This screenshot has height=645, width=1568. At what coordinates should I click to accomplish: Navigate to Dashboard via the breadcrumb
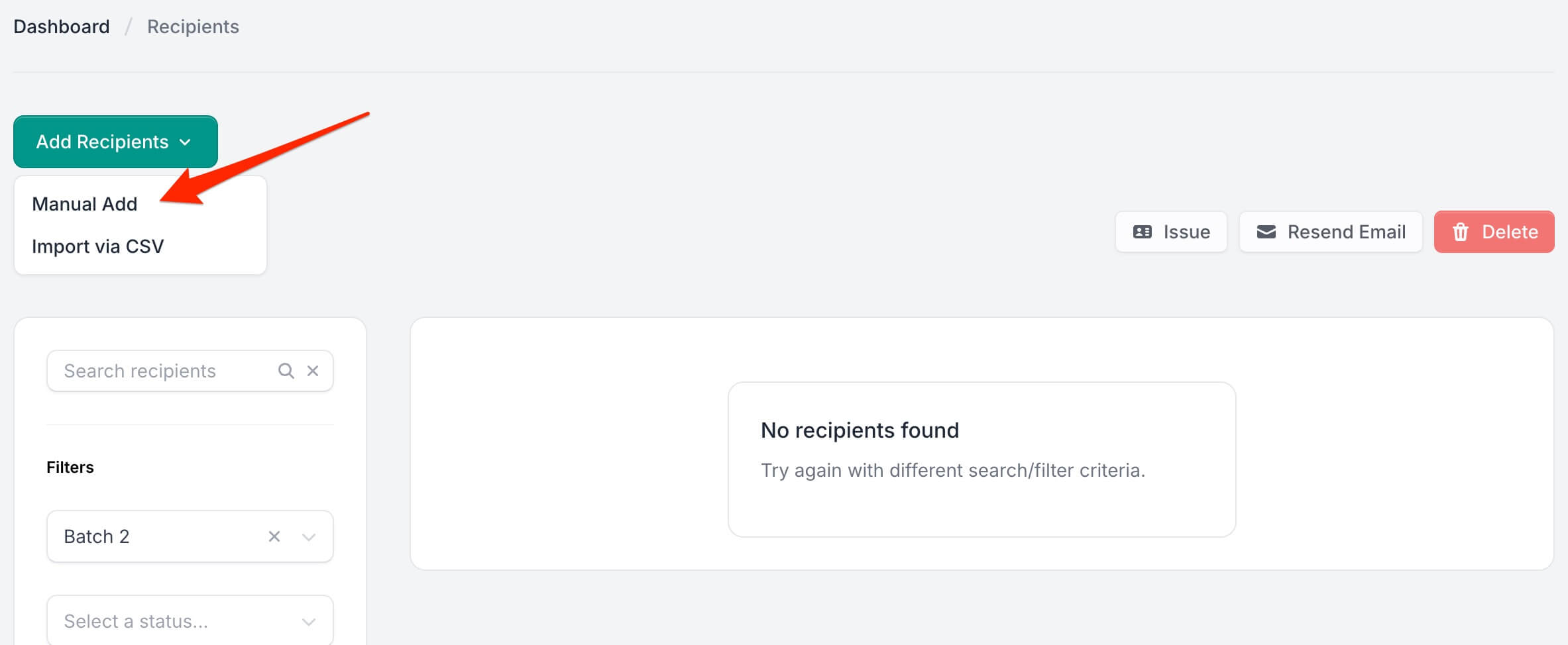click(x=61, y=26)
